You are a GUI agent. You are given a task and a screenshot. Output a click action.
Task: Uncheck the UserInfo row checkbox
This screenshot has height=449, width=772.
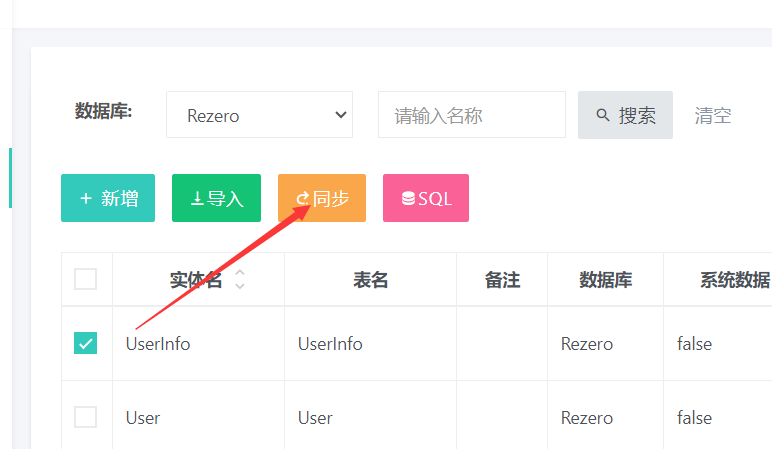point(86,343)
